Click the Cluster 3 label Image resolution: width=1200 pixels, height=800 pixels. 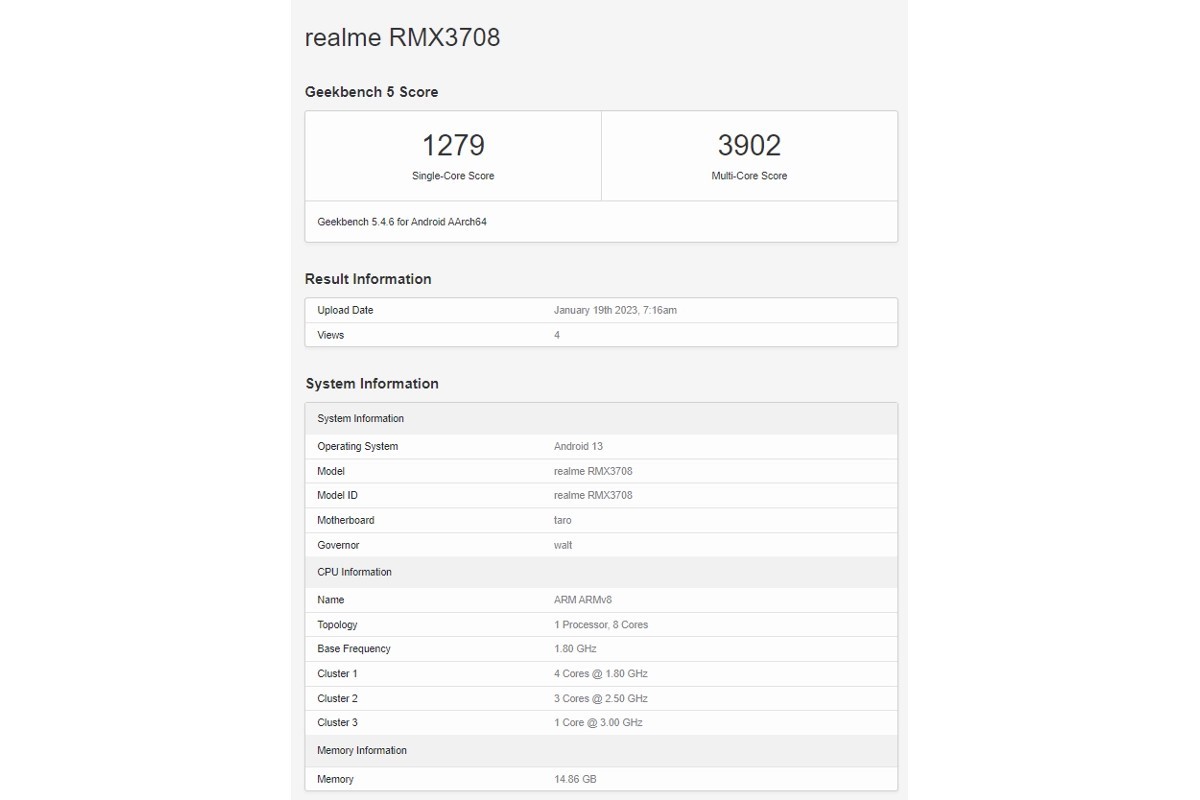pos(337,723)
